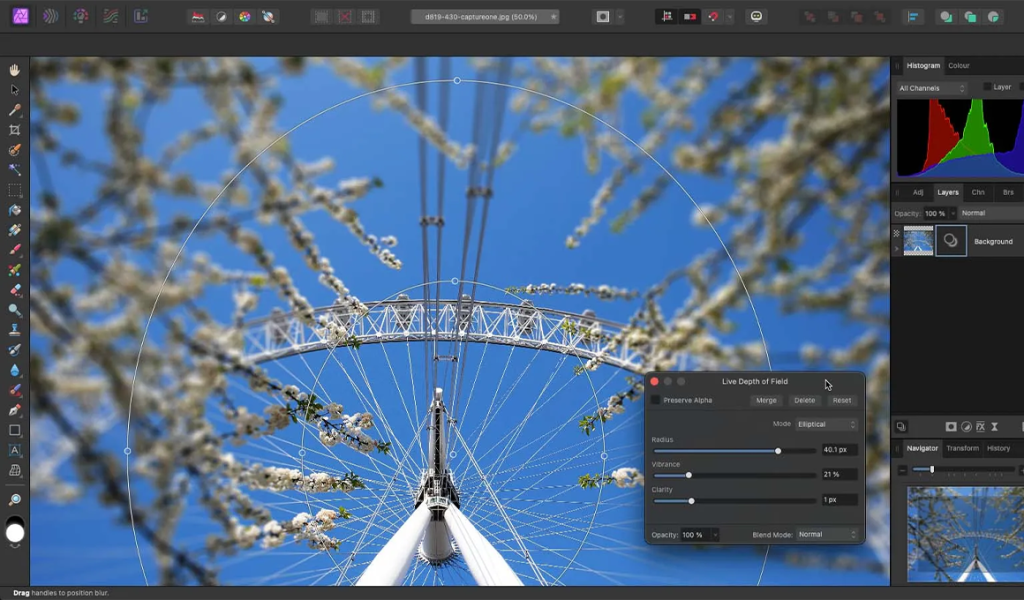The image size is (1024, 600).
Task: Click Reset in the Live Depth of Field dialog
Action: (842, 400)
